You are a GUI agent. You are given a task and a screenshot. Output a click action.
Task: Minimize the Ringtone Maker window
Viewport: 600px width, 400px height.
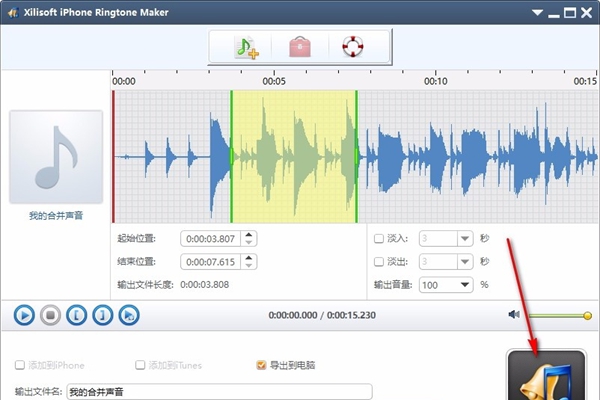tap(554, 14)
